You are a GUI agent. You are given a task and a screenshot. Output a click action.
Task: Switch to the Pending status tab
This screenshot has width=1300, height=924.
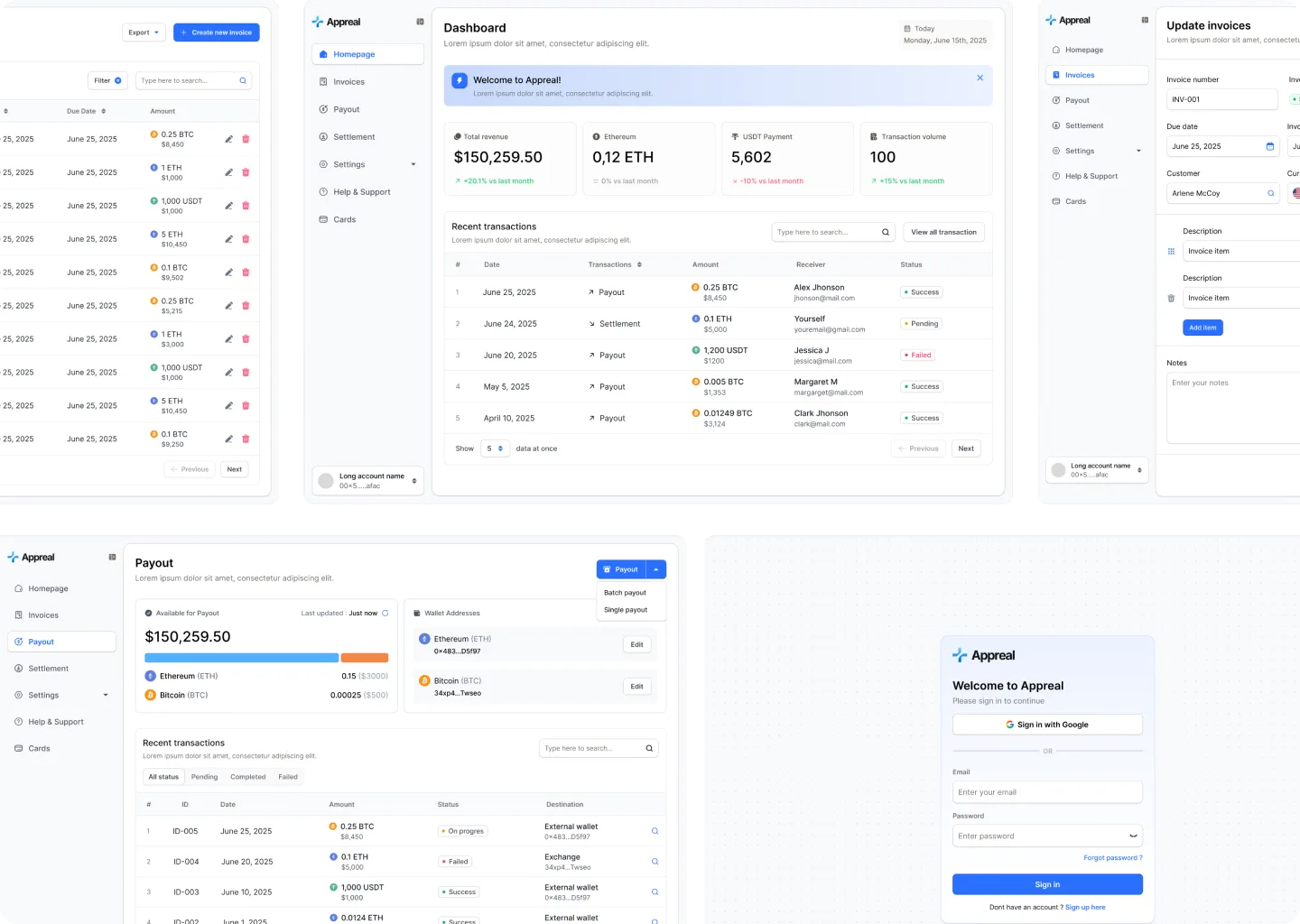pyautogui.click(x=204, y=777)
